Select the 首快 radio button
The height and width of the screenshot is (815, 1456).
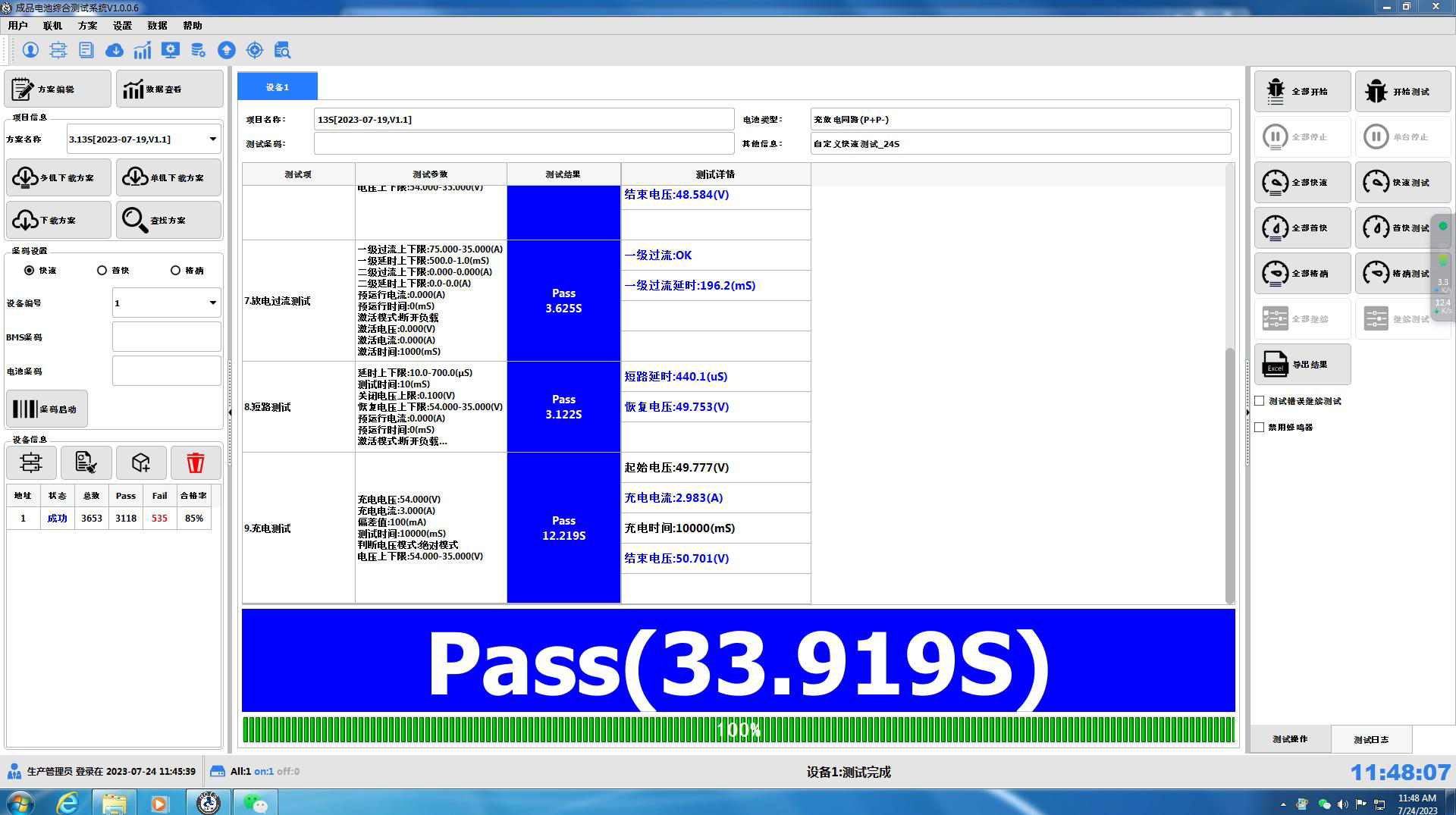click(102, 271)
